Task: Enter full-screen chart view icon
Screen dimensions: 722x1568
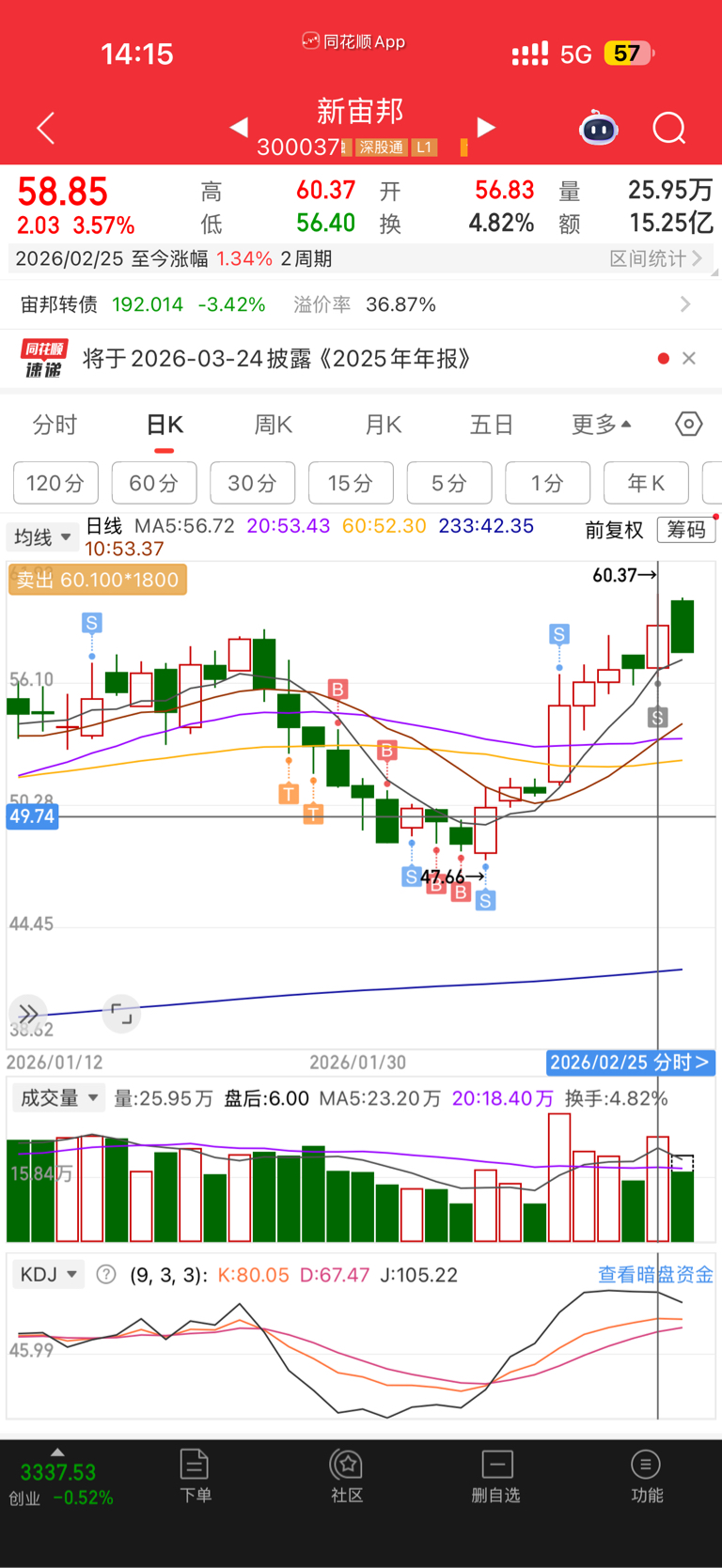Action: tap(121, 1013)
